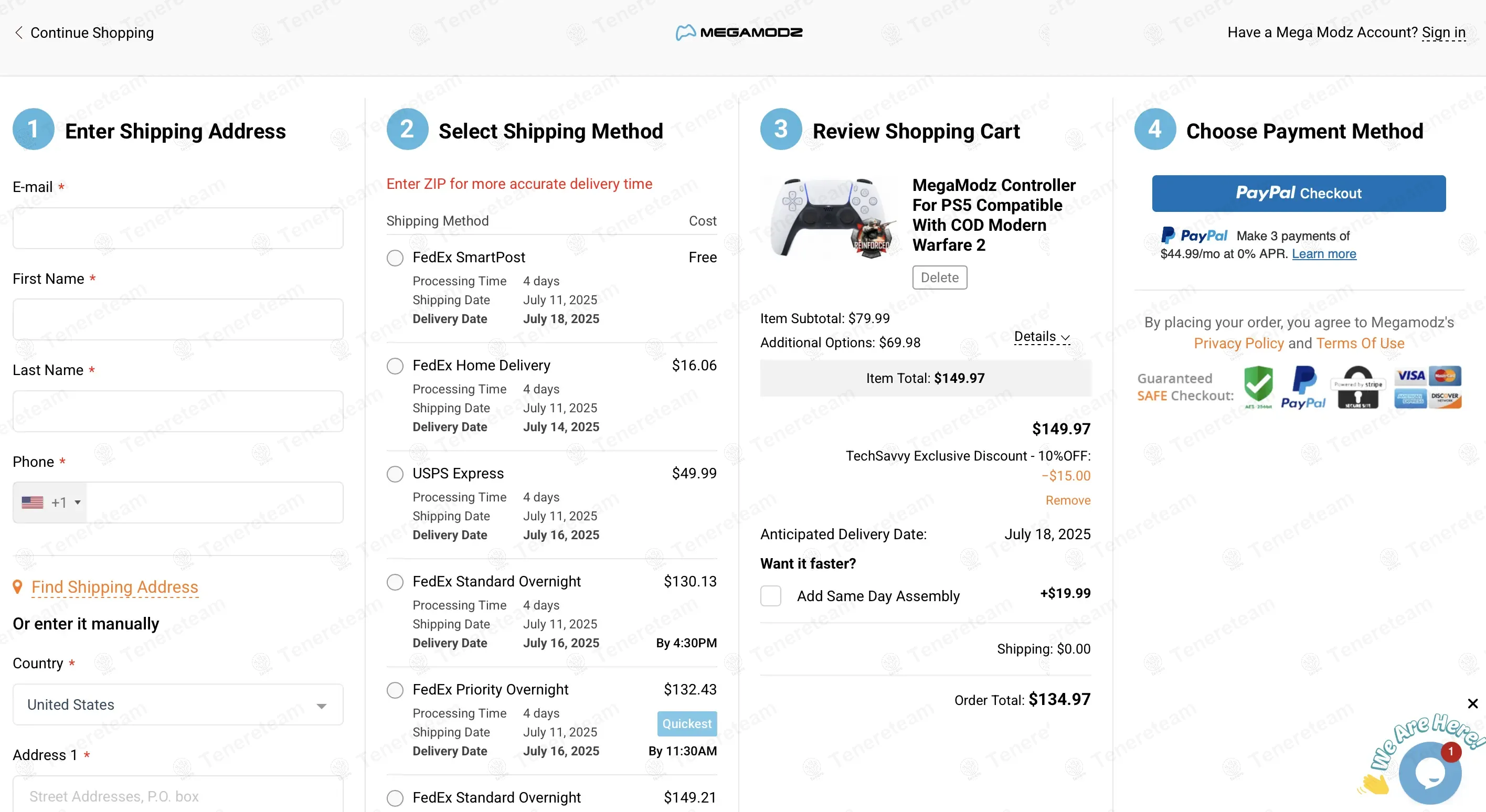Viewport: 1486px width, 812px height.
Task: Open the Country dropdown
Action: (178, 705)
